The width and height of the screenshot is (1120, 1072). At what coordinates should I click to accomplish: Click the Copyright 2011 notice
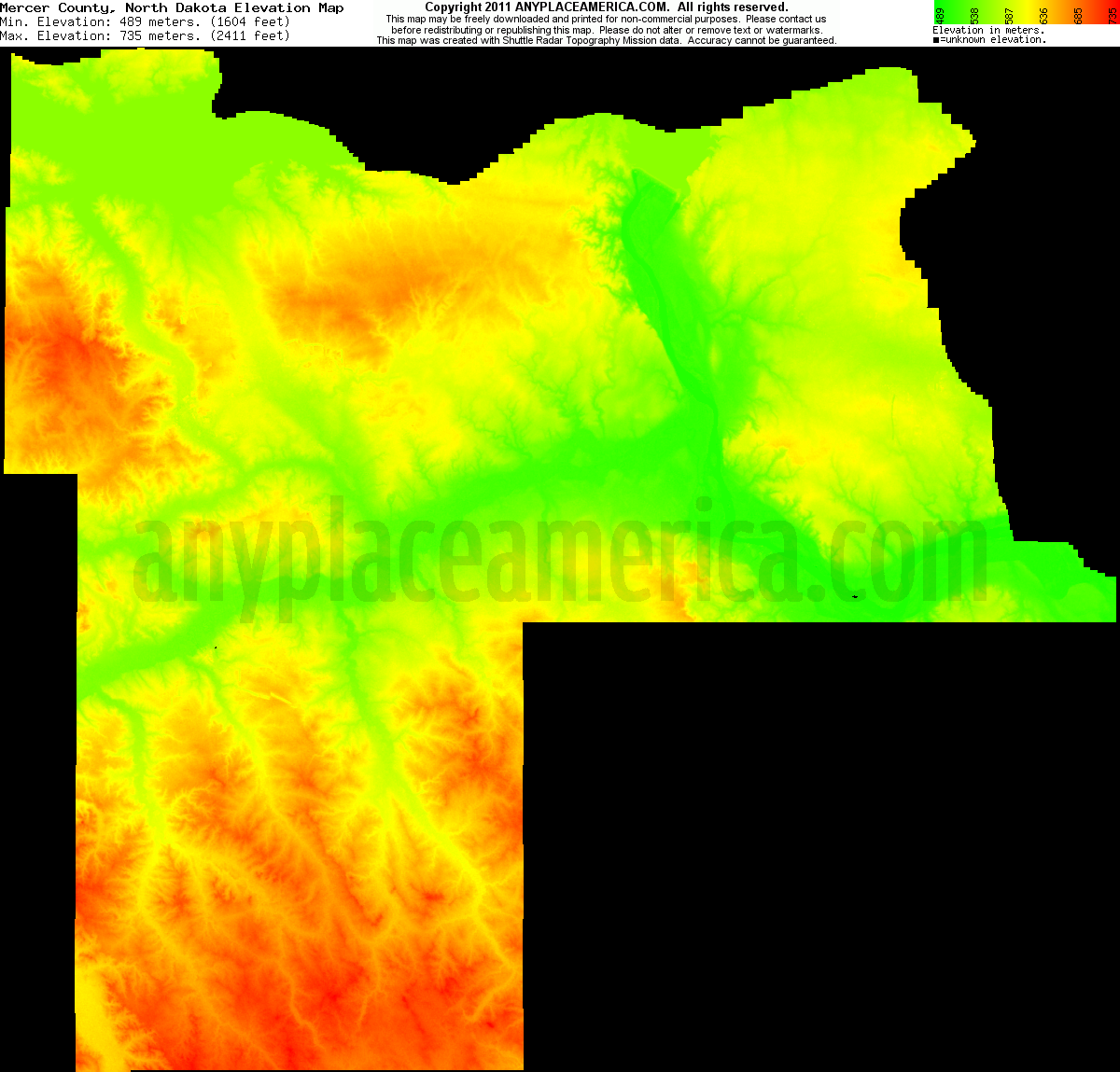(x=607, y=6)
